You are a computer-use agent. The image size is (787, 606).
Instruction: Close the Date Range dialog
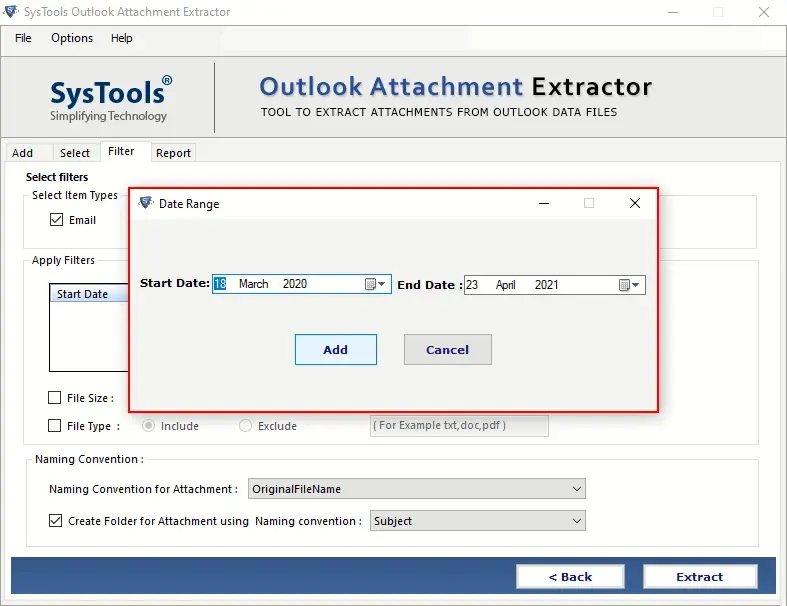click(x=634, y=203)
